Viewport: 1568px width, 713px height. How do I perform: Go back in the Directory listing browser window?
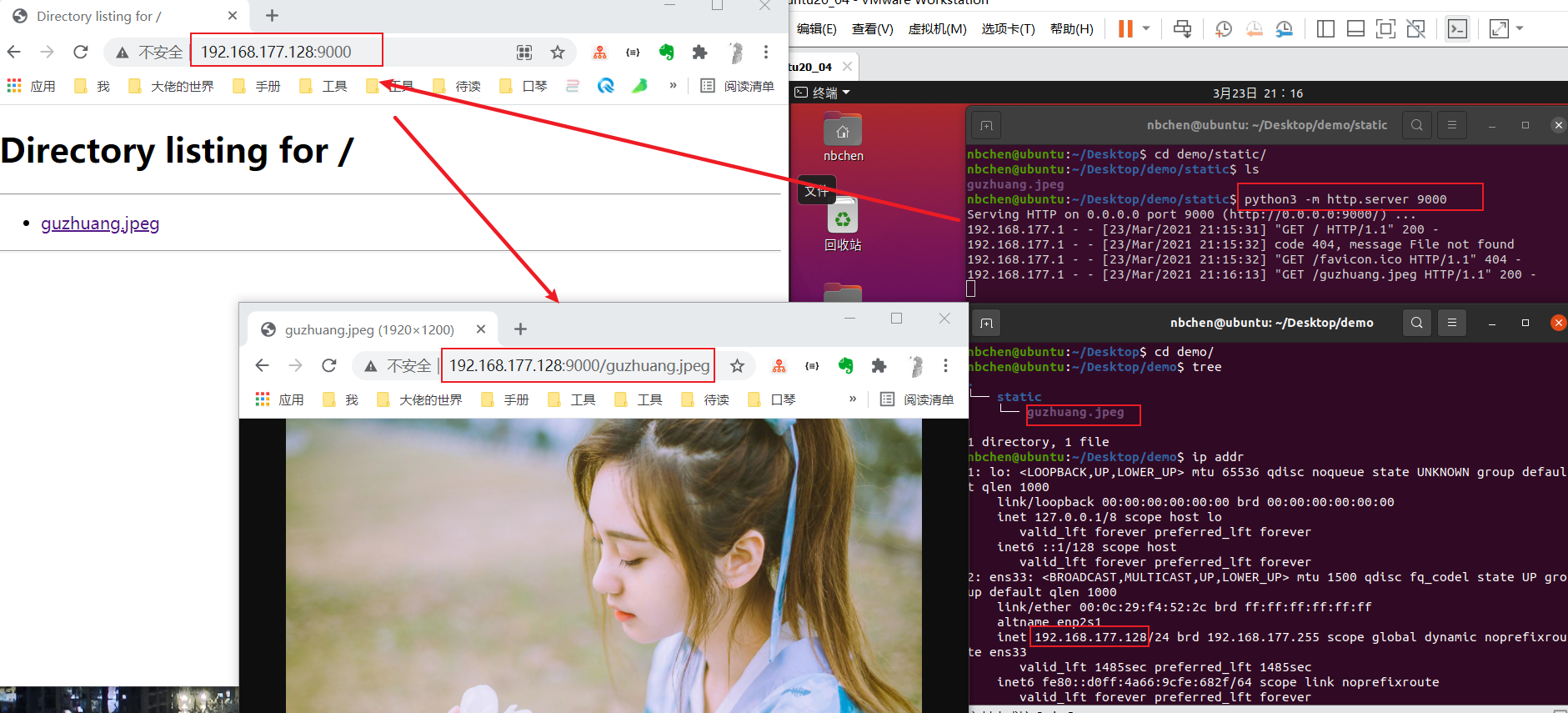tap(14, 52)
